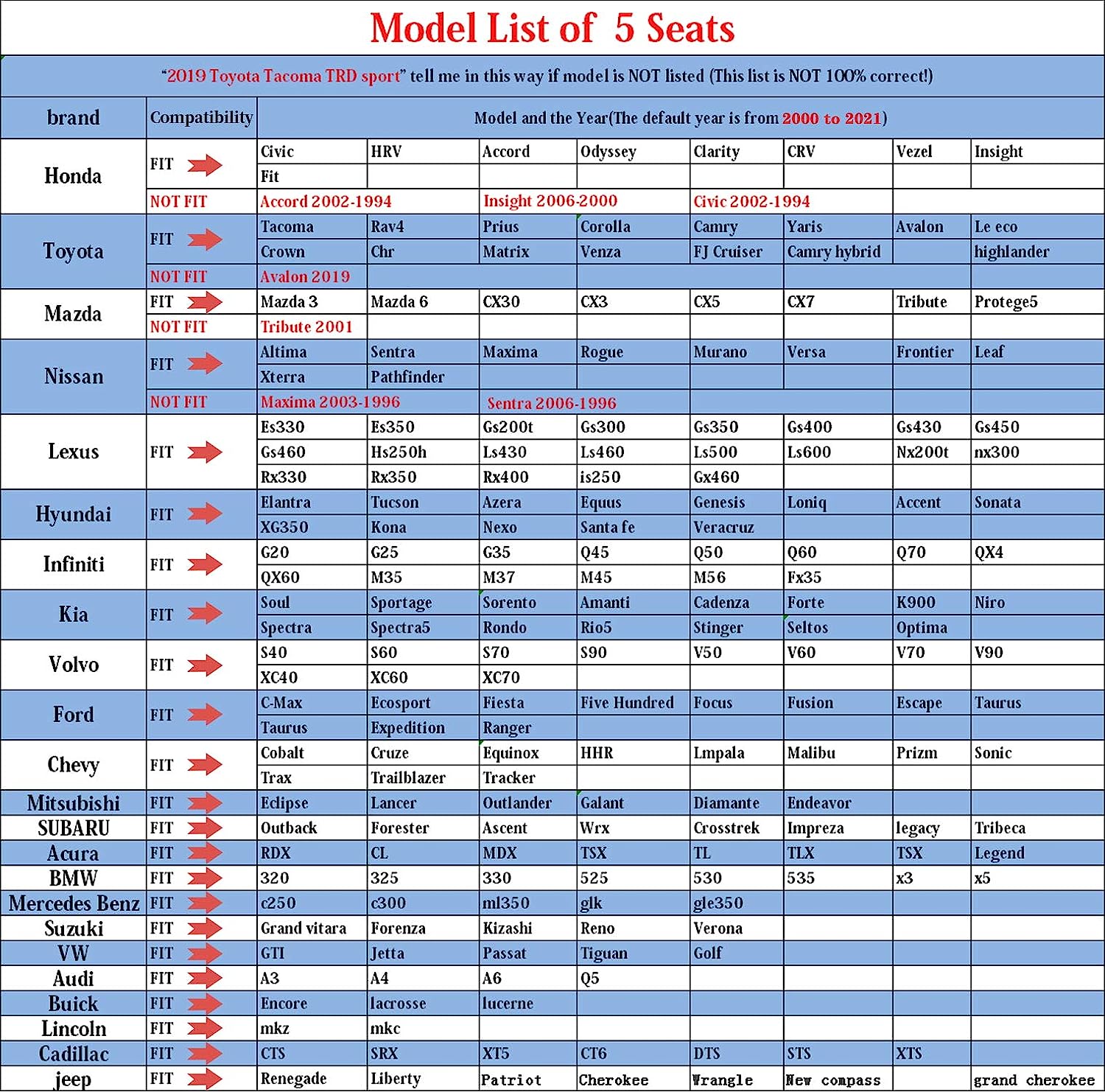Viewport: 1105px width, 1092px height.
Task: Click the Toyota "FJ Cruiser" cell
Action: [728, 252]
